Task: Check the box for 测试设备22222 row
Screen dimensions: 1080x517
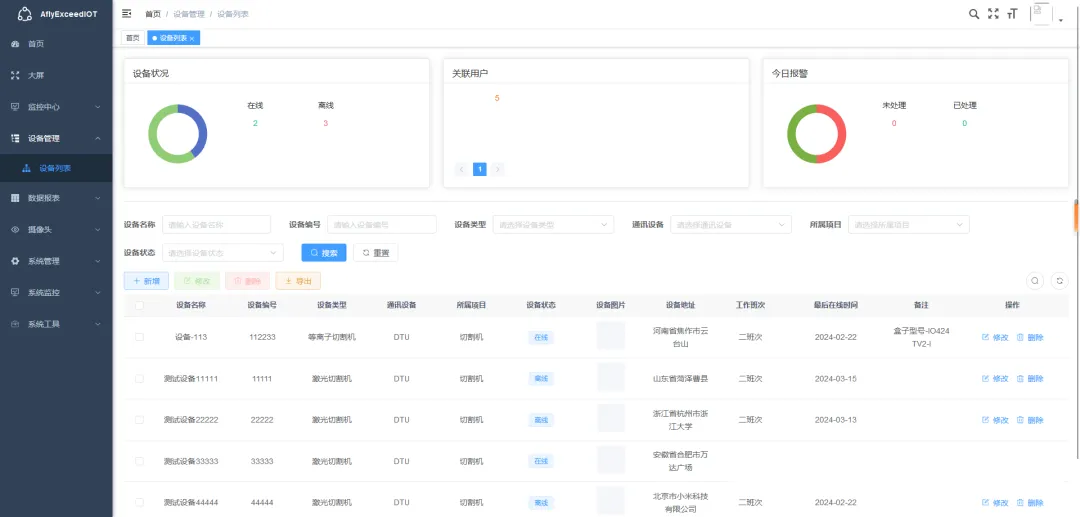Action: click(140, 420)
